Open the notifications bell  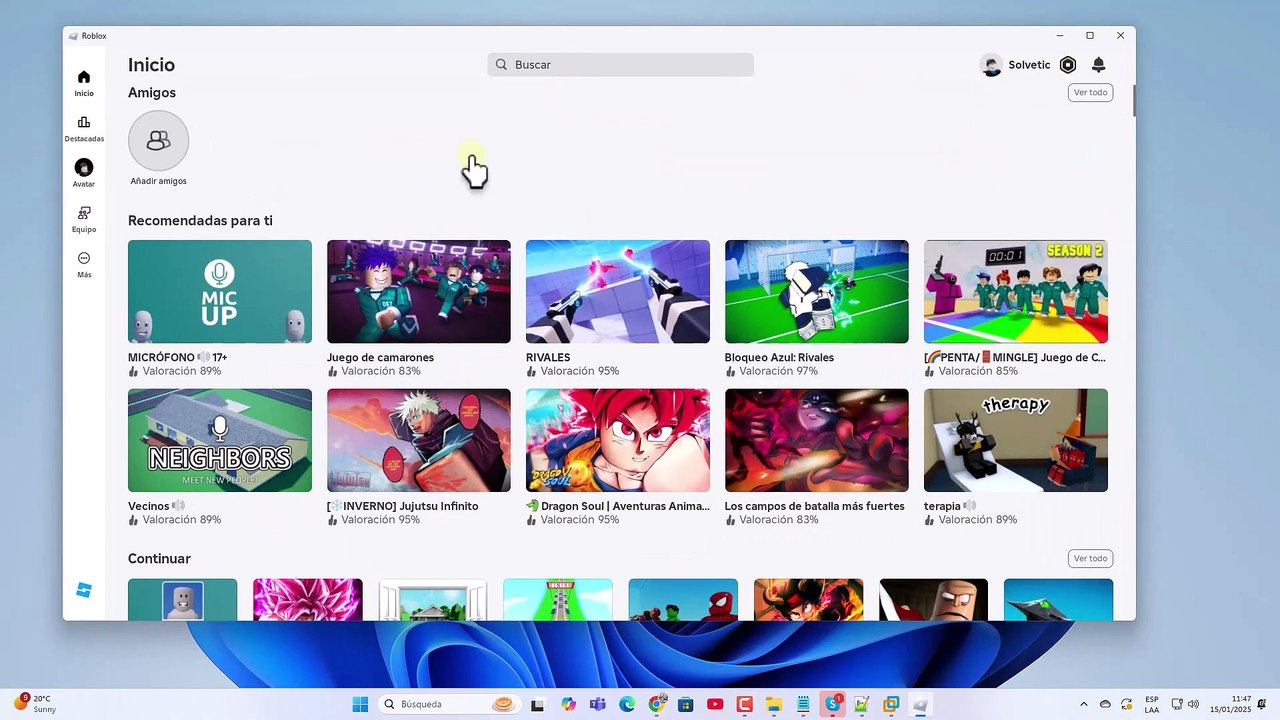coord(1098,65)
